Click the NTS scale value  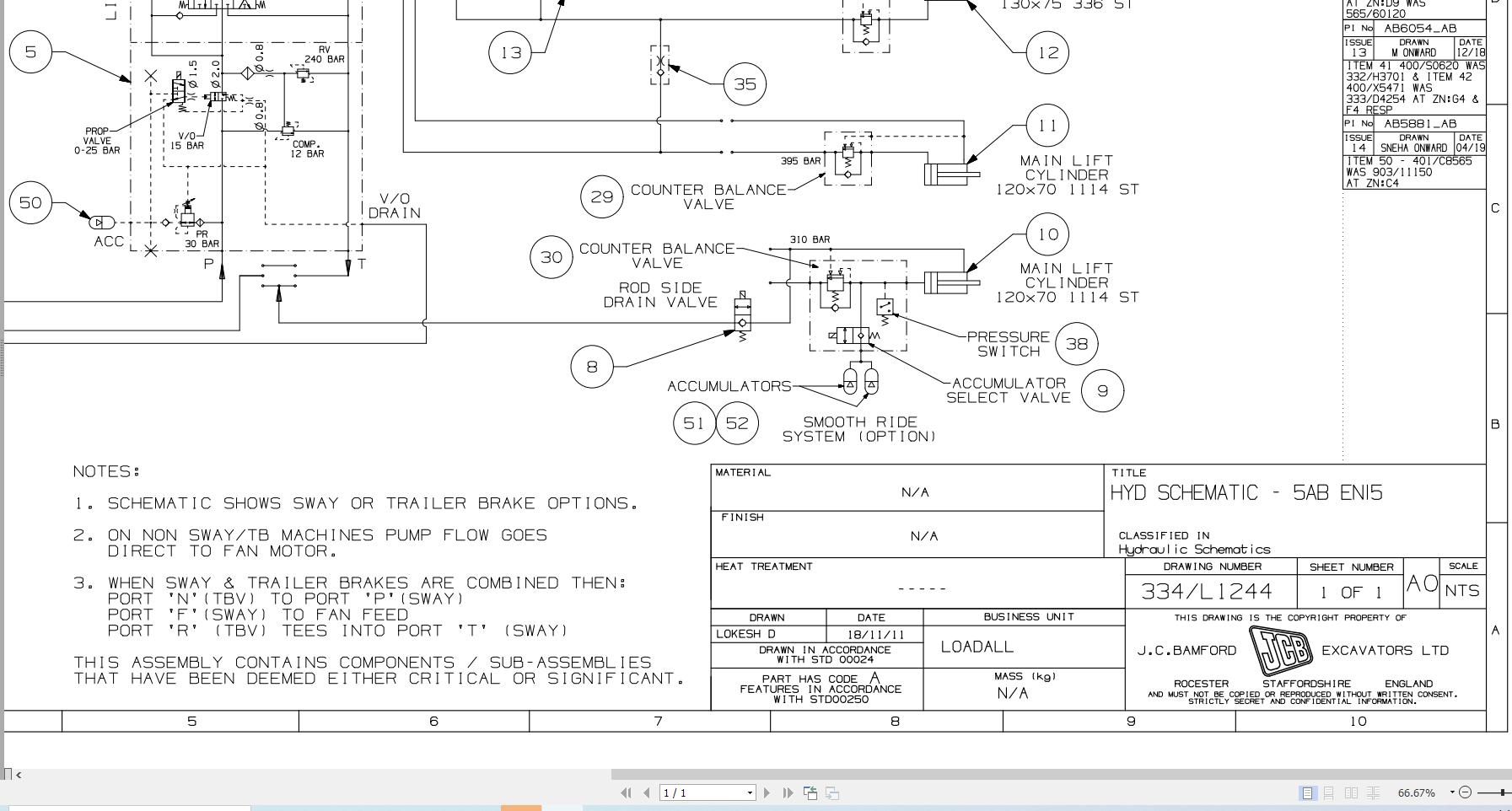click(1463, 591)
